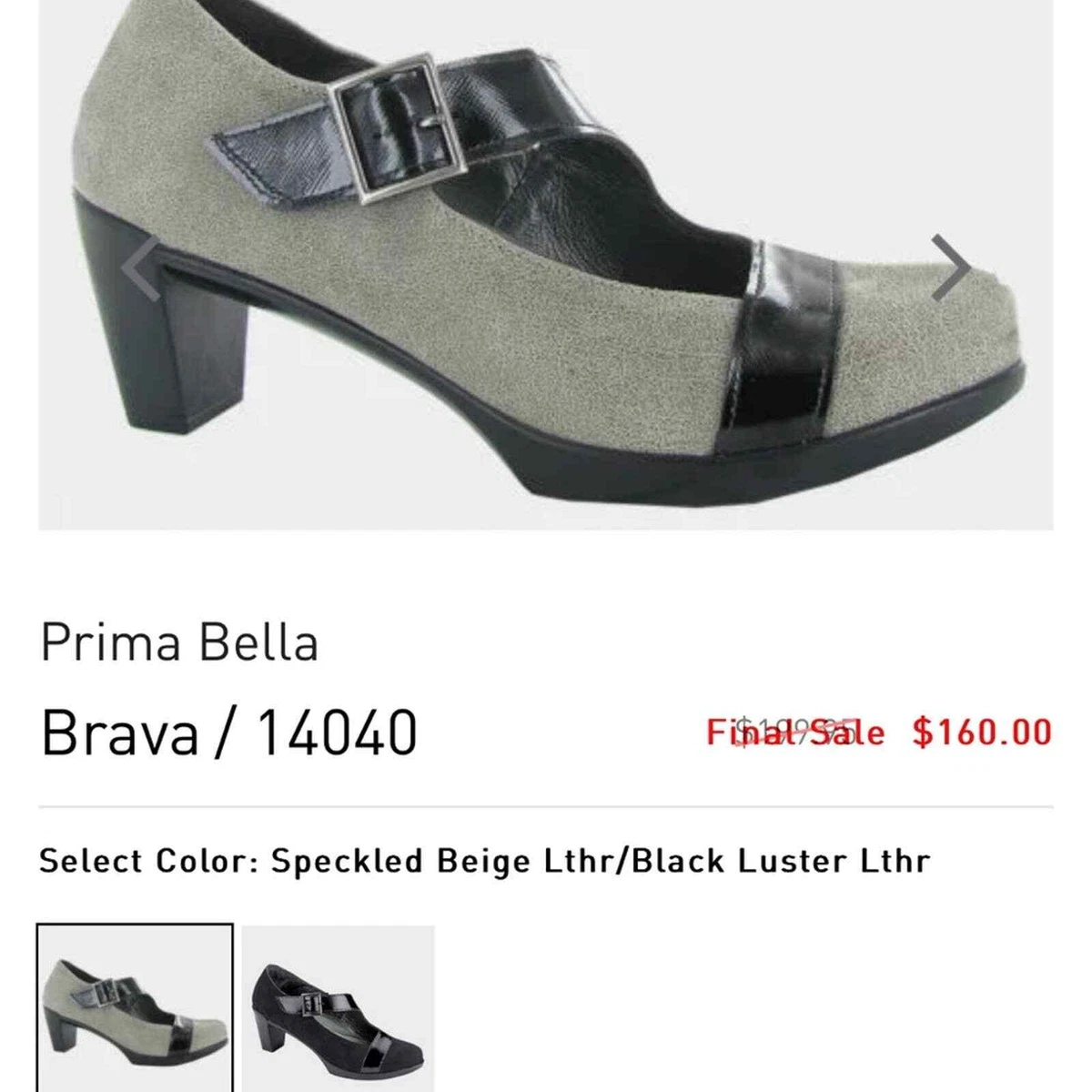1092x1092 pixels.
Task: Click the Select Color label text
Action: pyautogui.click(x=149, y=860)
